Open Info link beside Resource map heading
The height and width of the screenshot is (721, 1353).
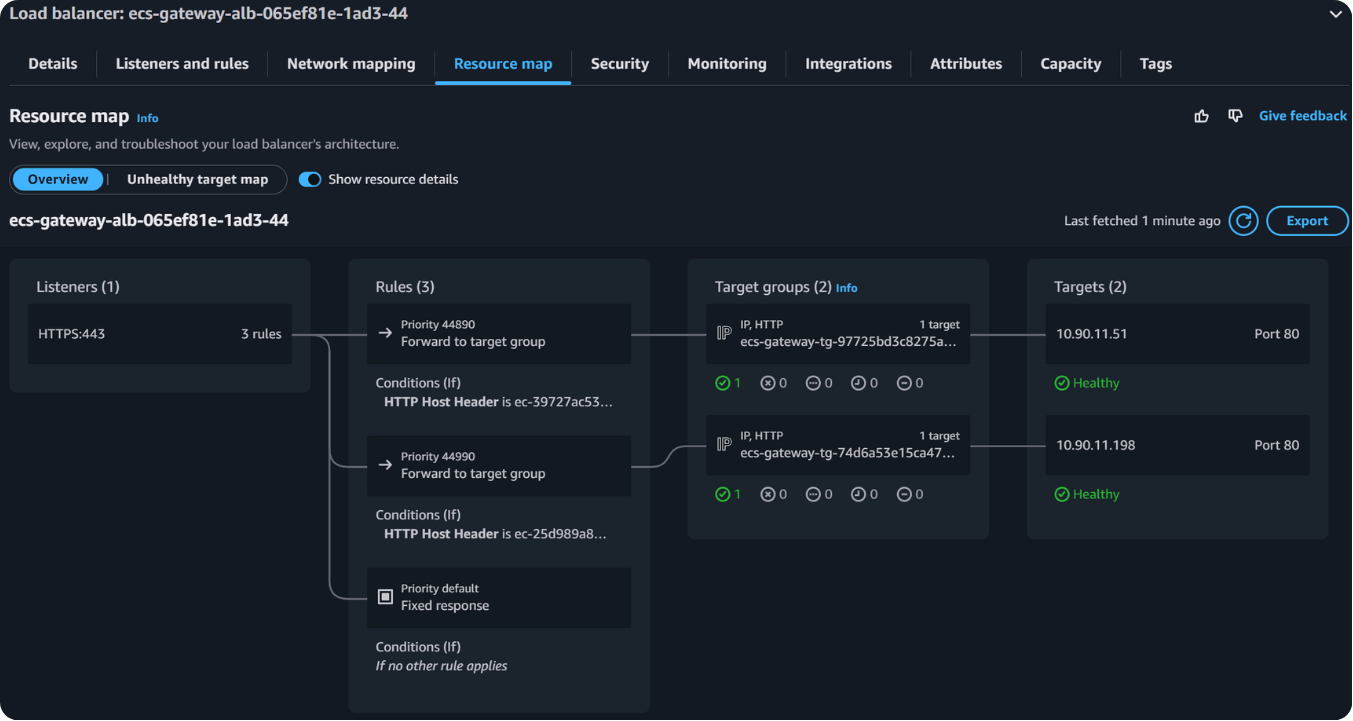[x=147, y=118]
